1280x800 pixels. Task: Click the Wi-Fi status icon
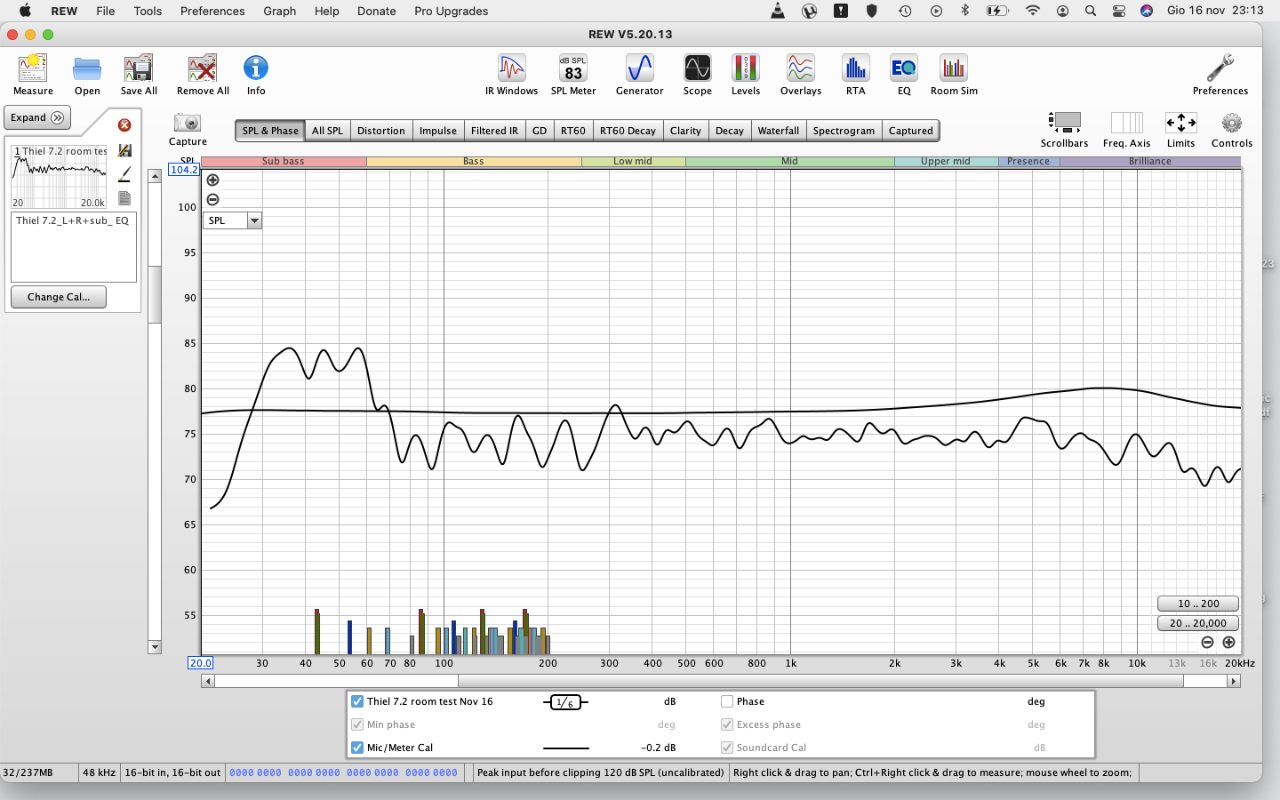tap(1032, 11)
